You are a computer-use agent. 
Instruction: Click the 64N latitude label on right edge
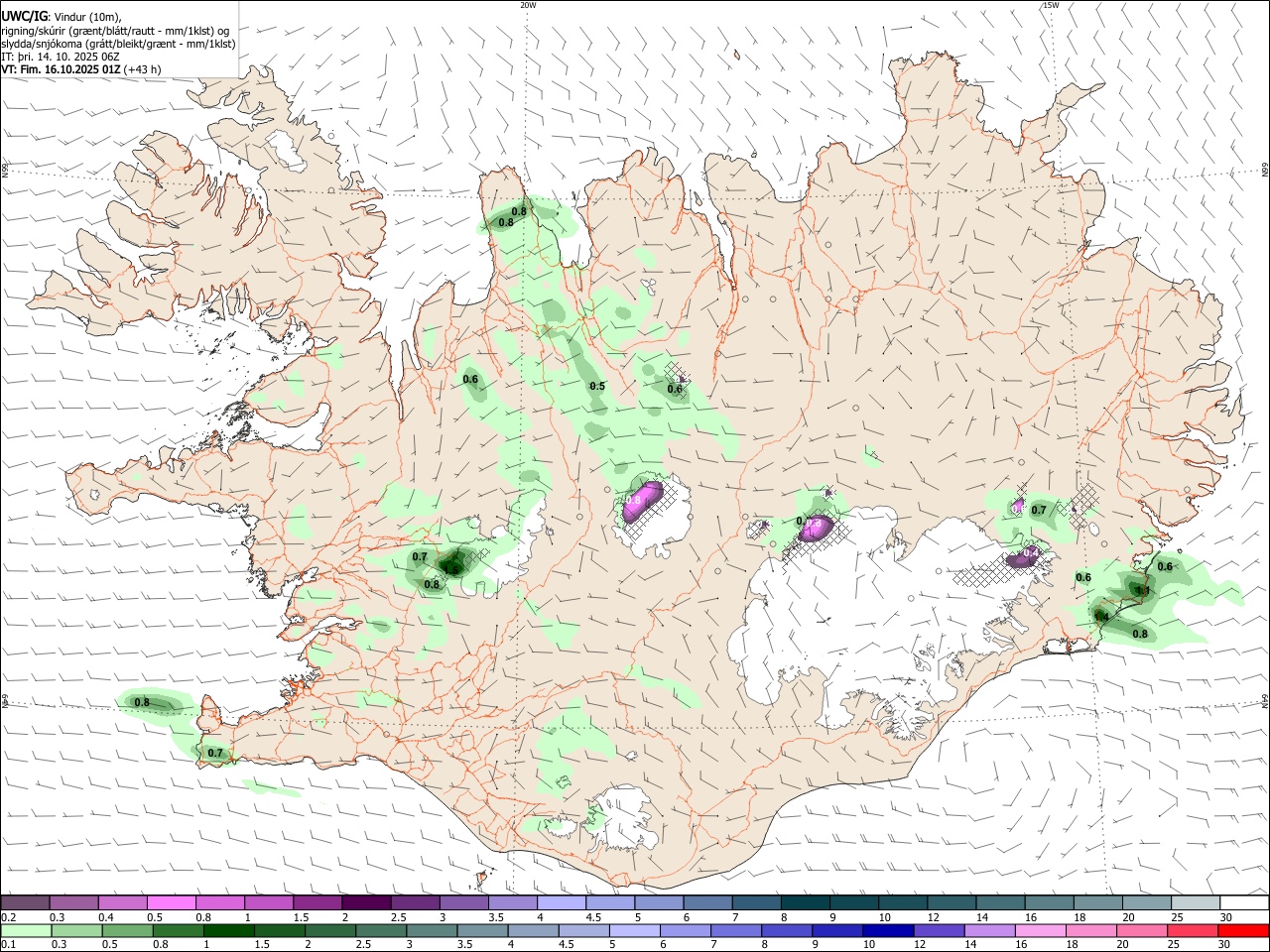coord(1264,701)
